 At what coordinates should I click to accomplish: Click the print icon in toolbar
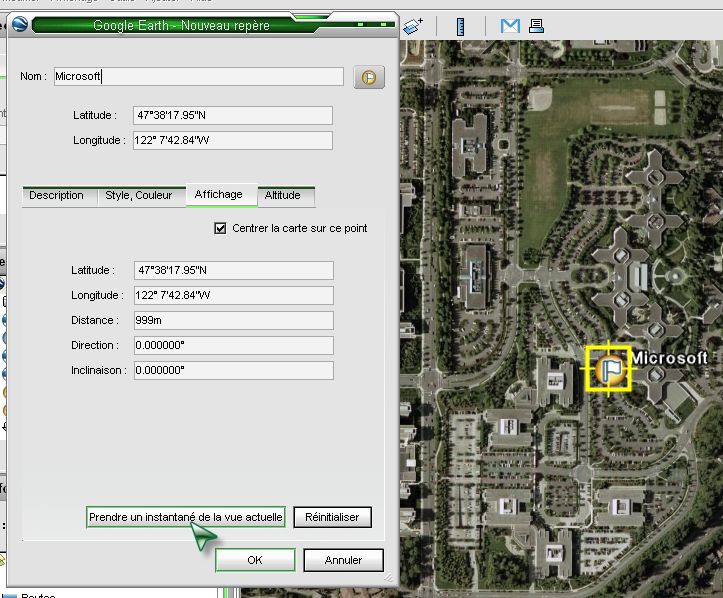536,26
